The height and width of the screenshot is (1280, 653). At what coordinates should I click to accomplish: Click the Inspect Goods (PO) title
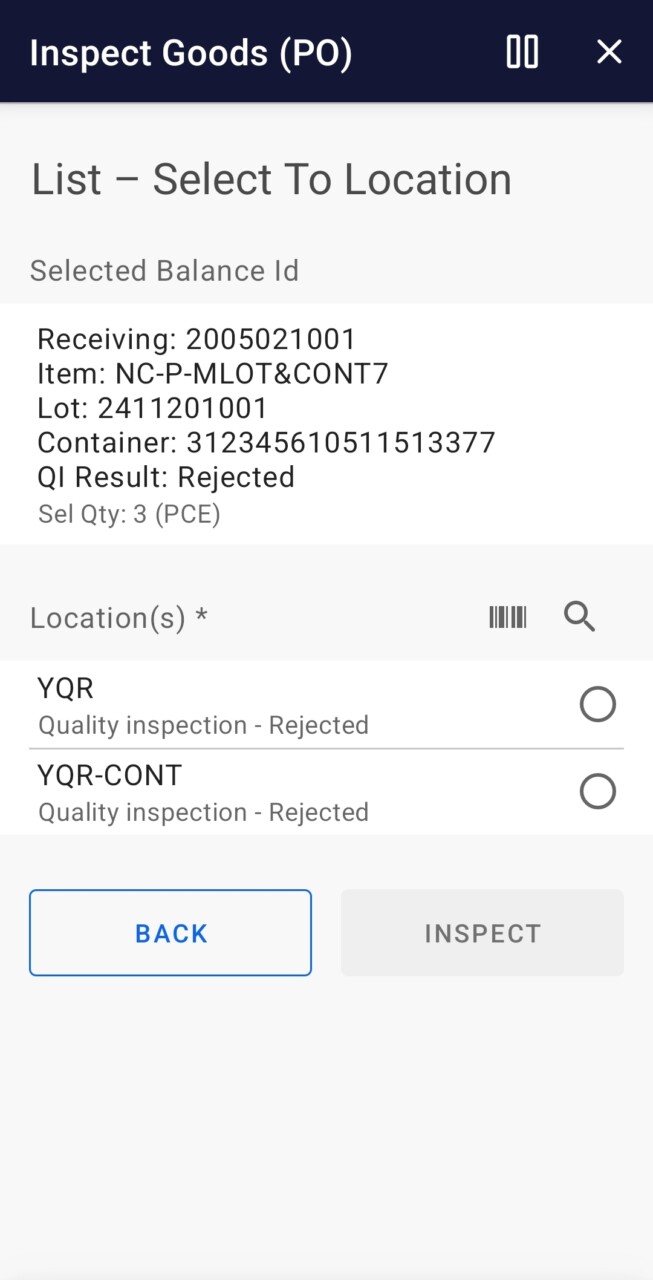click(x=191, y=52)
